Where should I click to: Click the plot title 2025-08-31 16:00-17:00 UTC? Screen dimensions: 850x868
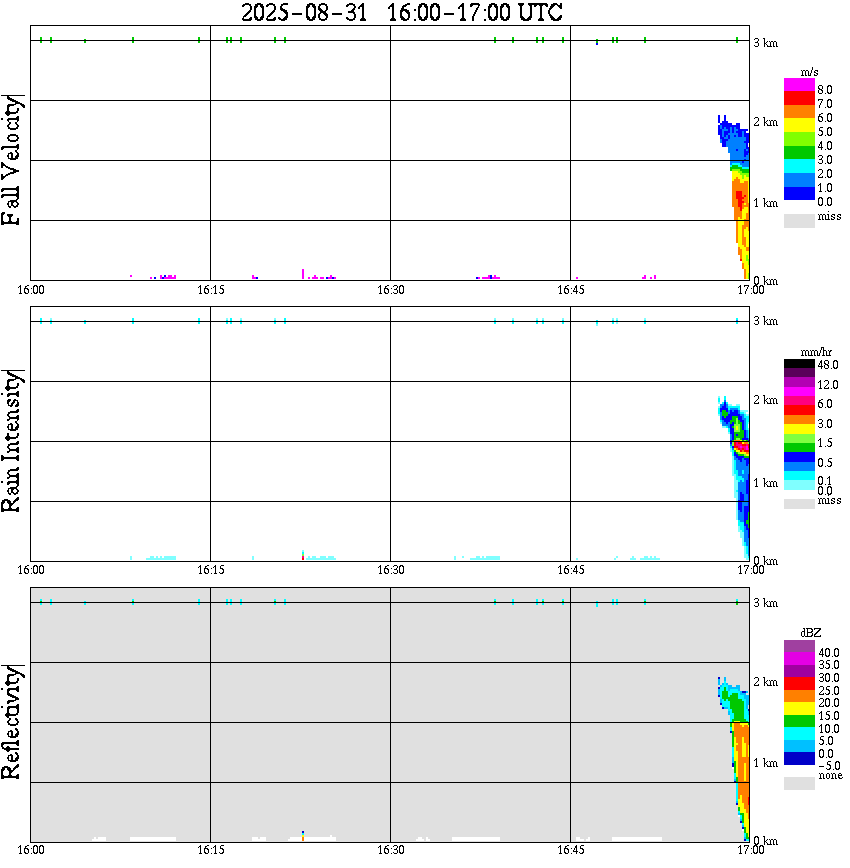tap(401, 12)
